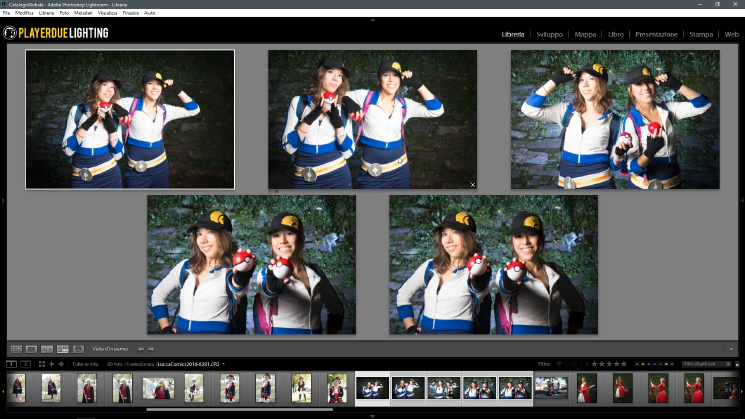Screen dimensions: 745x419
Task: Switch to the Mappa module
Action: tap(585, 34)
